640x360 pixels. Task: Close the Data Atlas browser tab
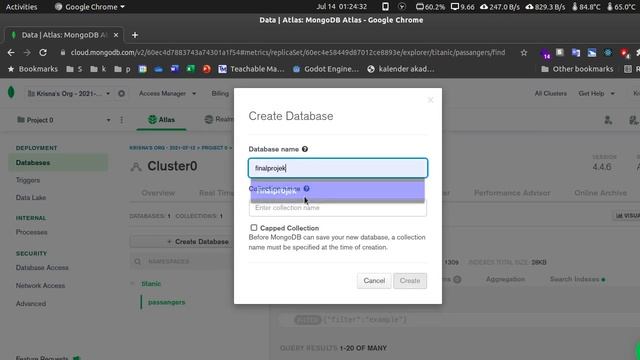tap(116, 35)
